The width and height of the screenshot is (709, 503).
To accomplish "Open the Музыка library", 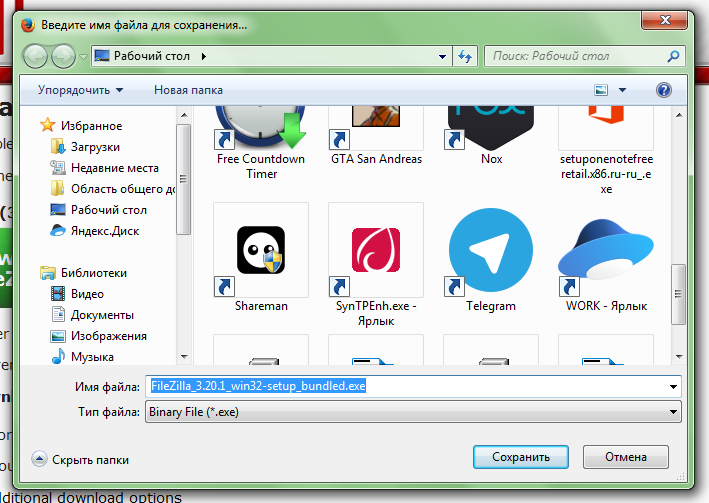I will click(83, 357).
